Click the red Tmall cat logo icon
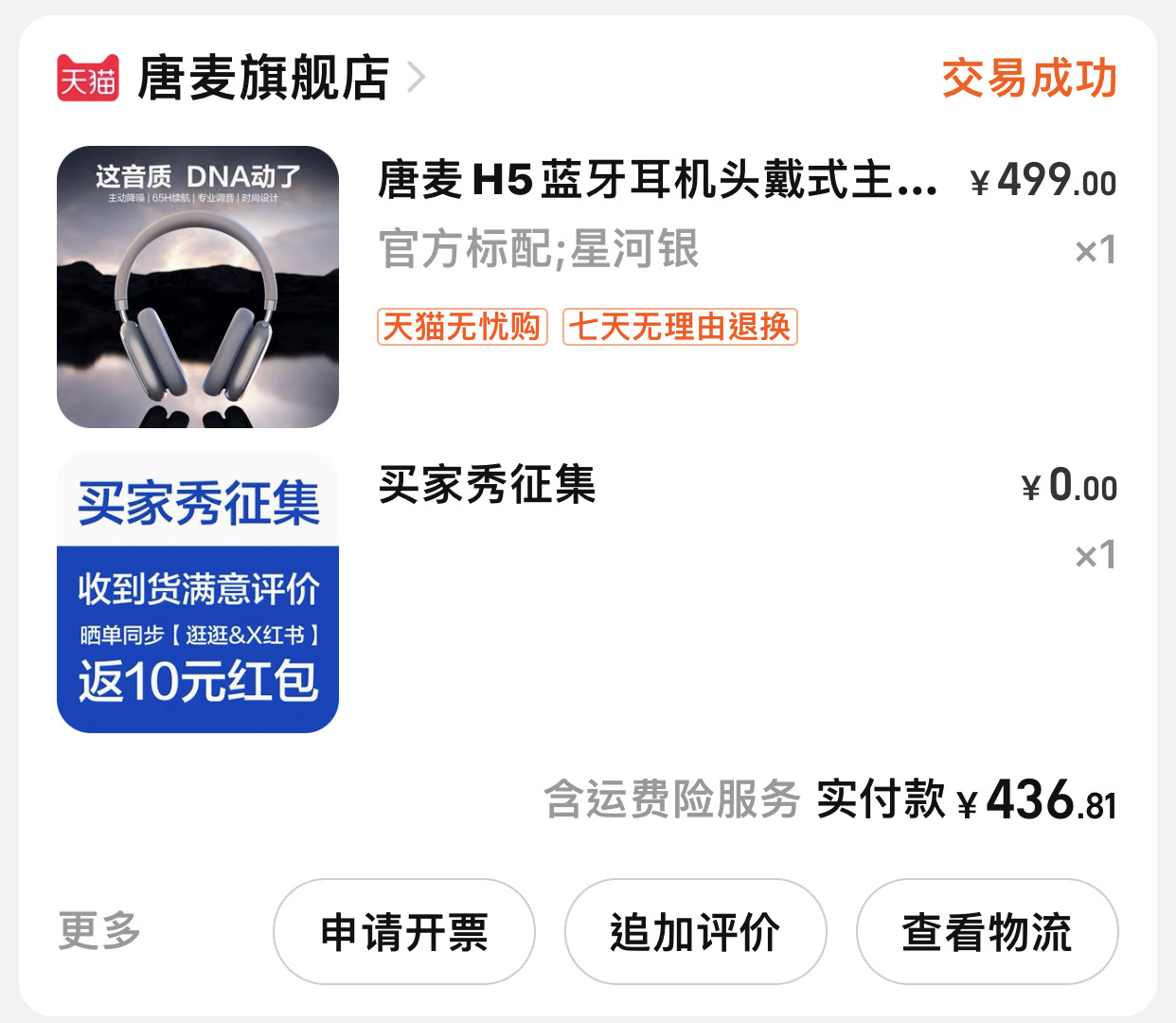This screenshot has height=1023, width=1176. (x=88, y=78)
